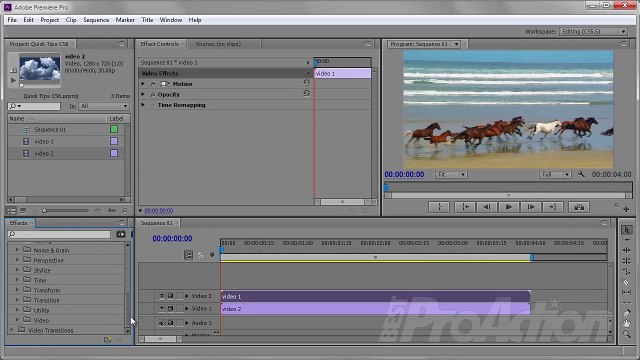
Task: Create new custom bin in Effects panel
Action: click(108, 339)
